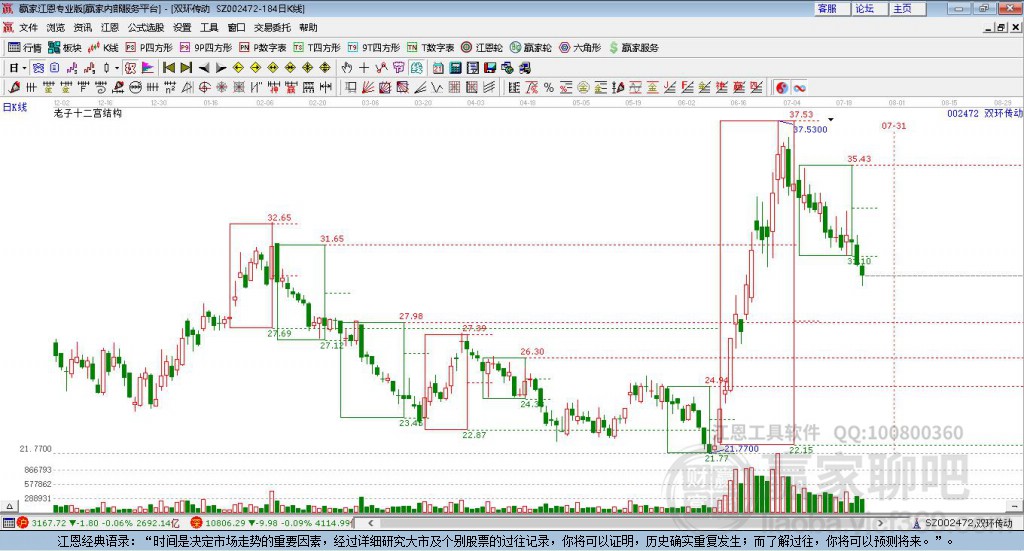Launch the 江恩轮 Gann wheel

point(482,48)
